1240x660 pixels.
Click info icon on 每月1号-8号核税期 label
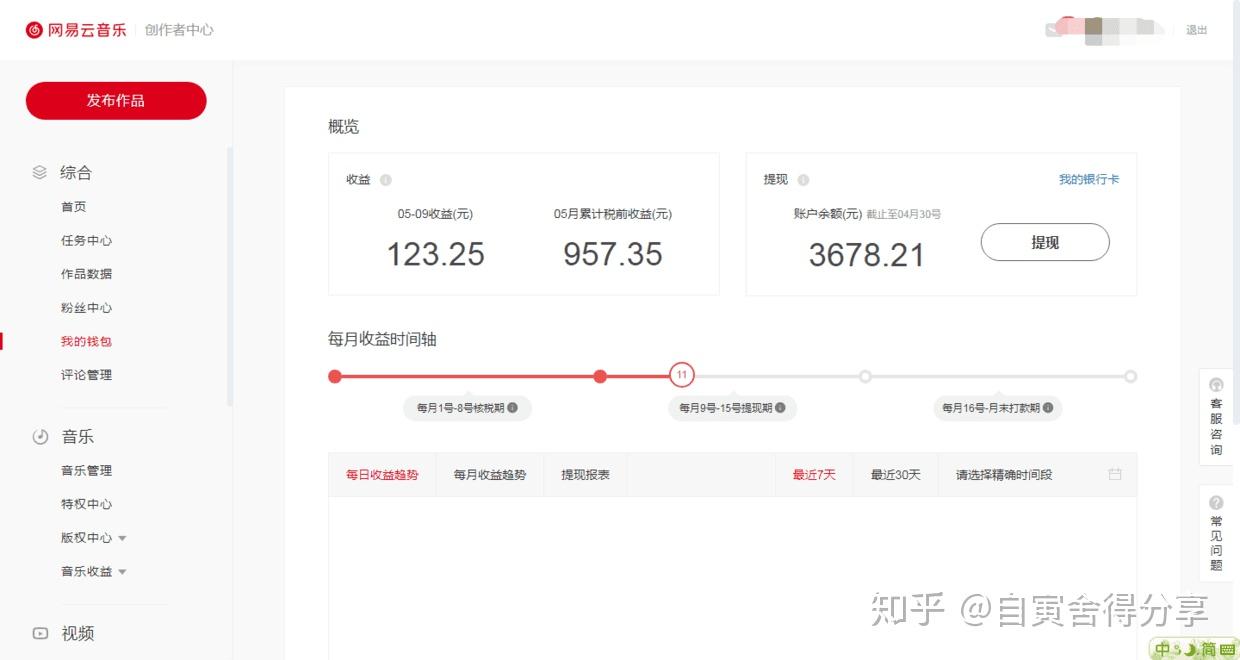[x=513, y=408]
